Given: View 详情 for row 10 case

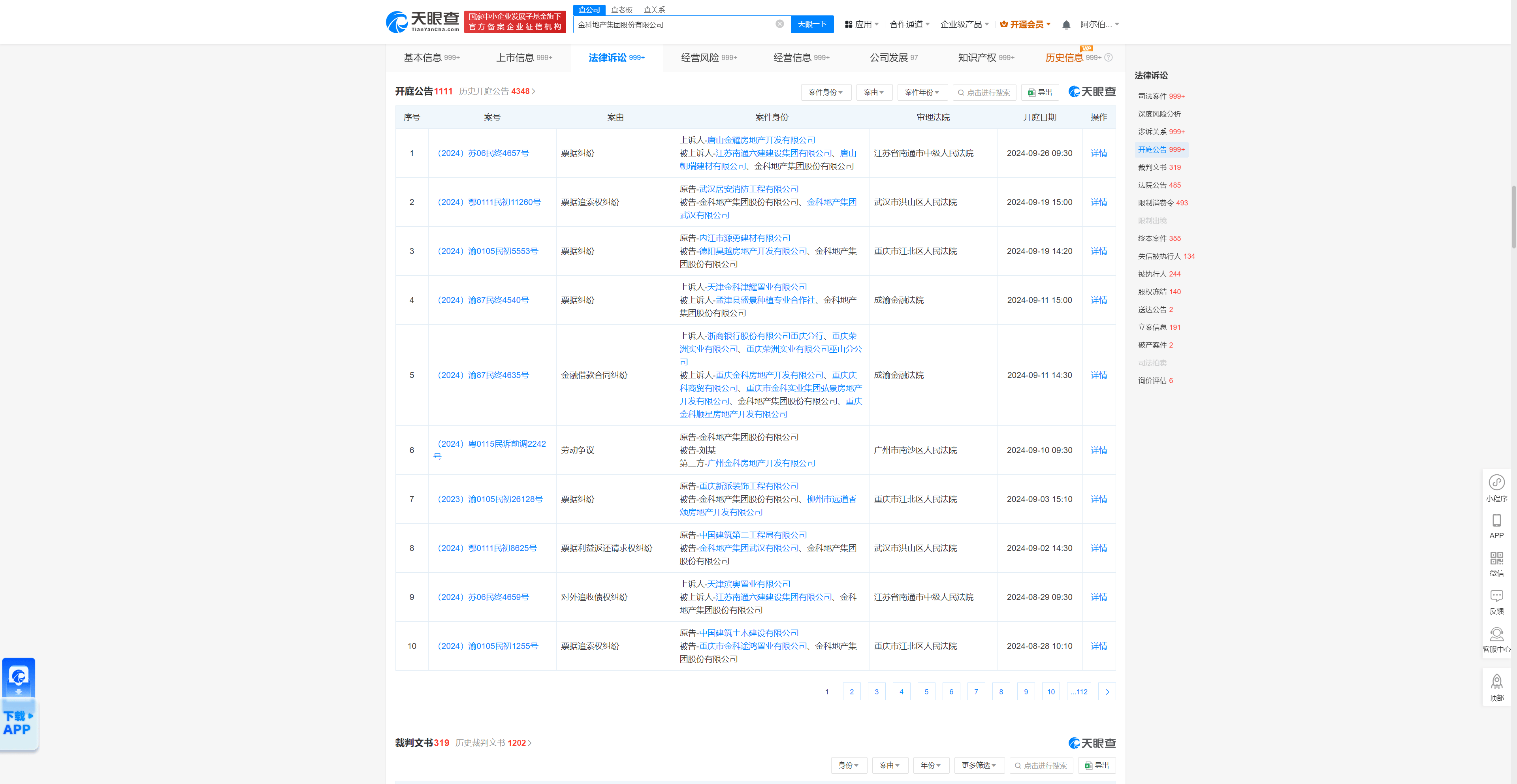Looking at the screenshot, I should click(x=1098, y=646).
